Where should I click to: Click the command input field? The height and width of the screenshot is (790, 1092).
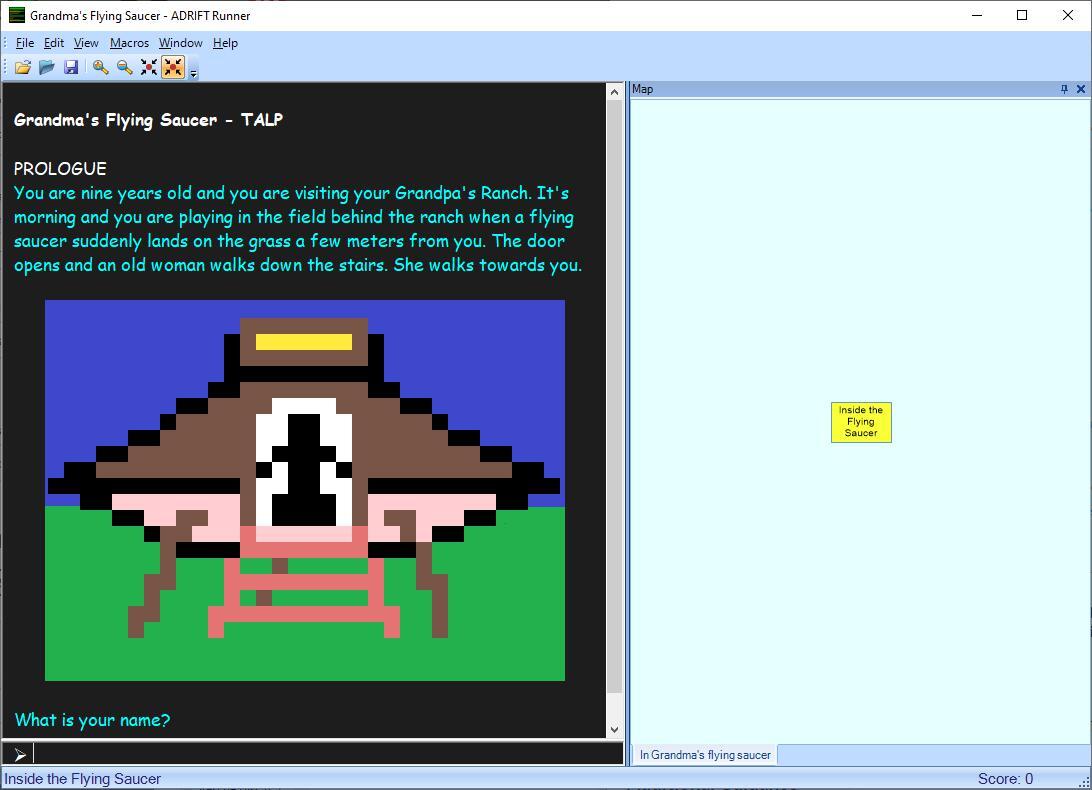point(320,754)
